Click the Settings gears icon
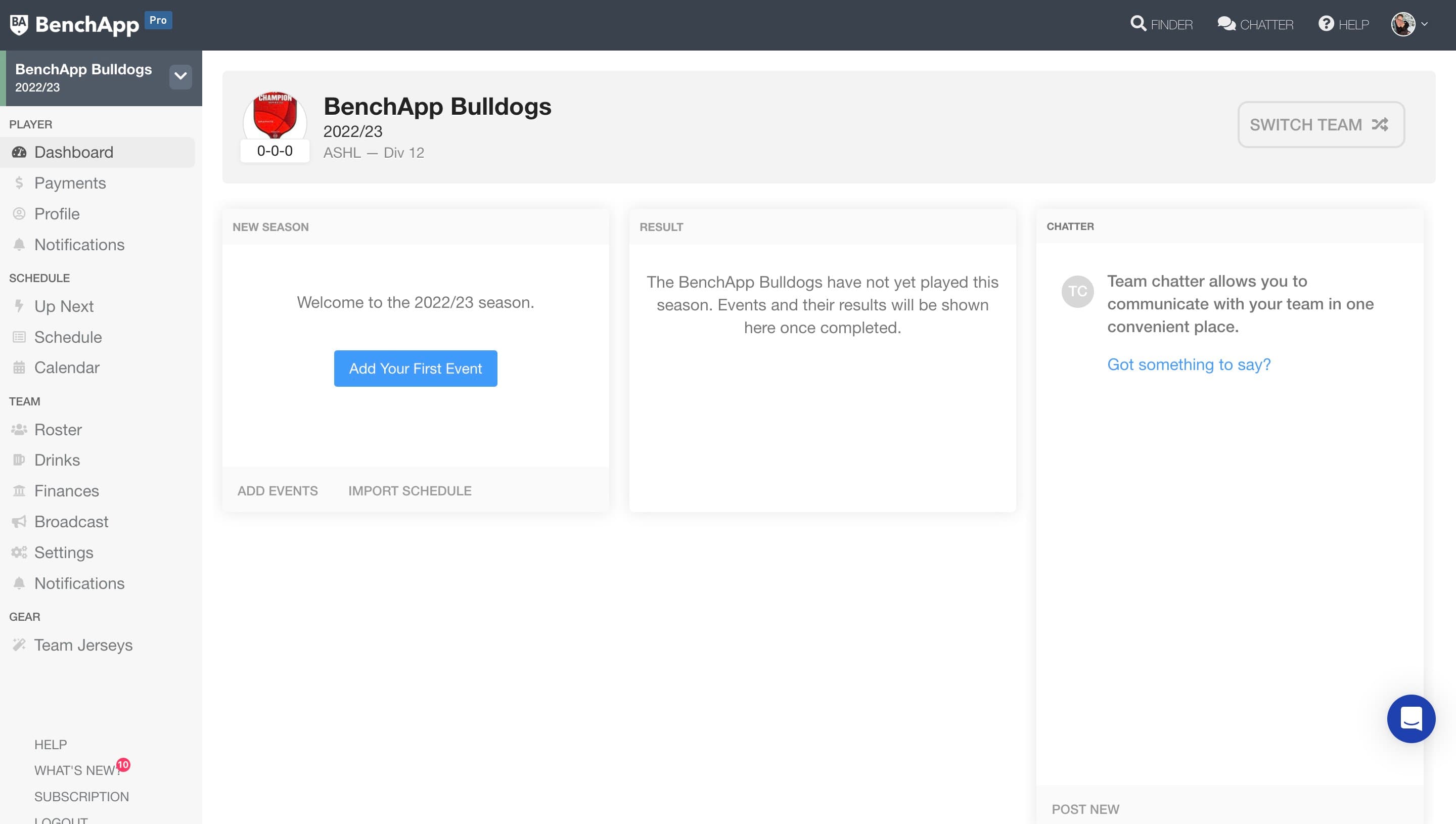 (19, 553)
